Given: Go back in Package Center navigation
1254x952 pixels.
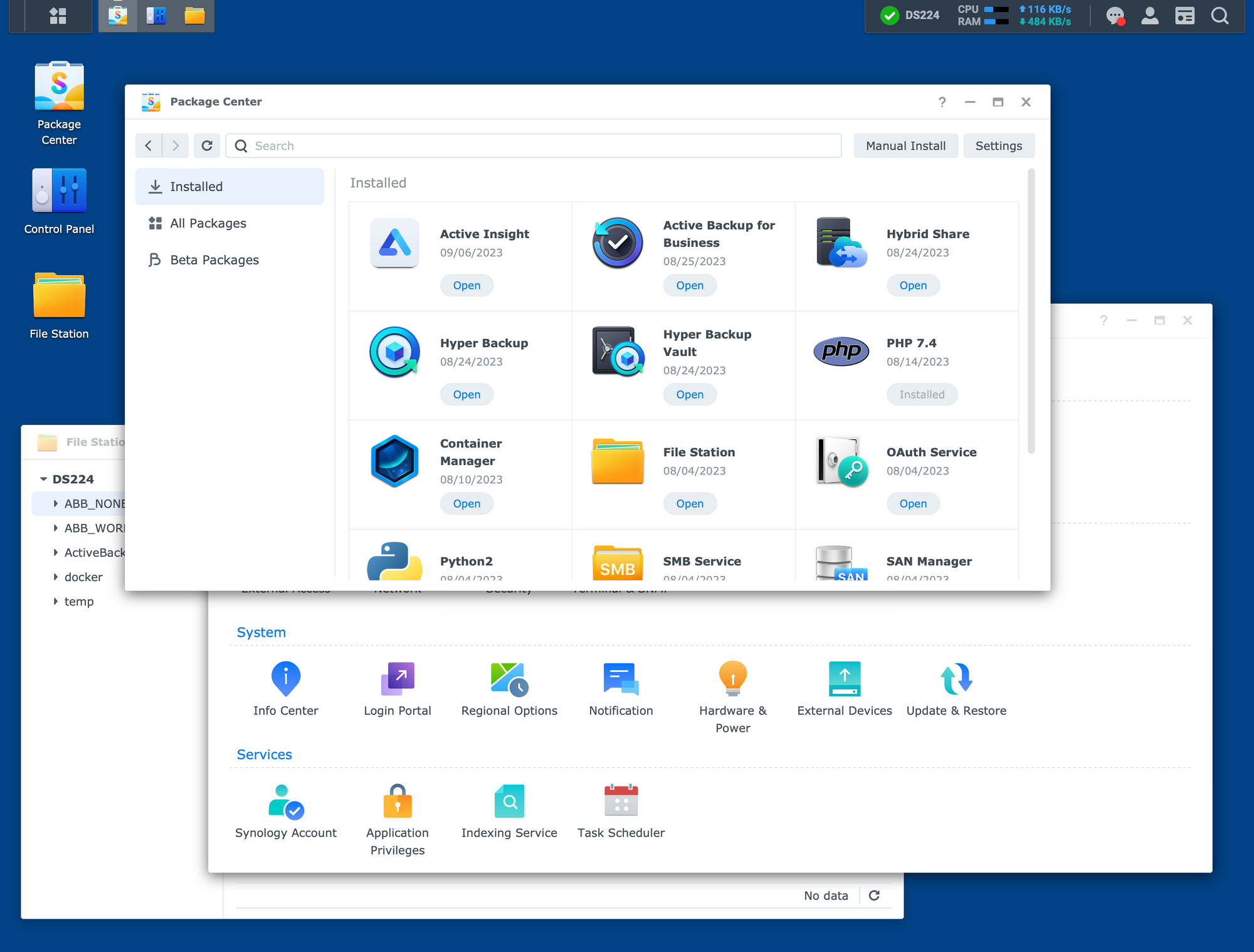Looking at the screenshot, I should 149,145.
